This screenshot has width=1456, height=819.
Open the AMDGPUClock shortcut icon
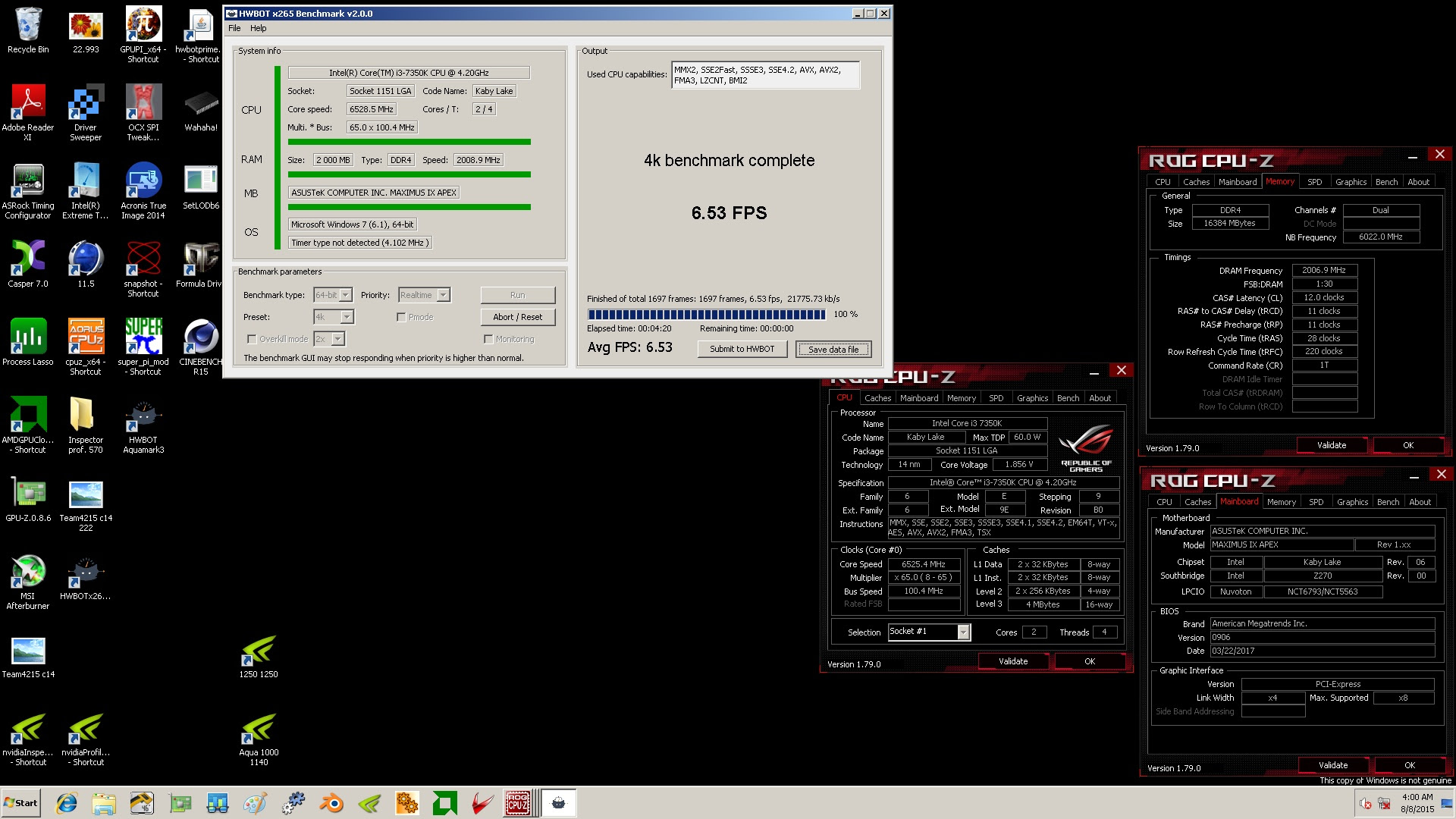click(28, 425)
